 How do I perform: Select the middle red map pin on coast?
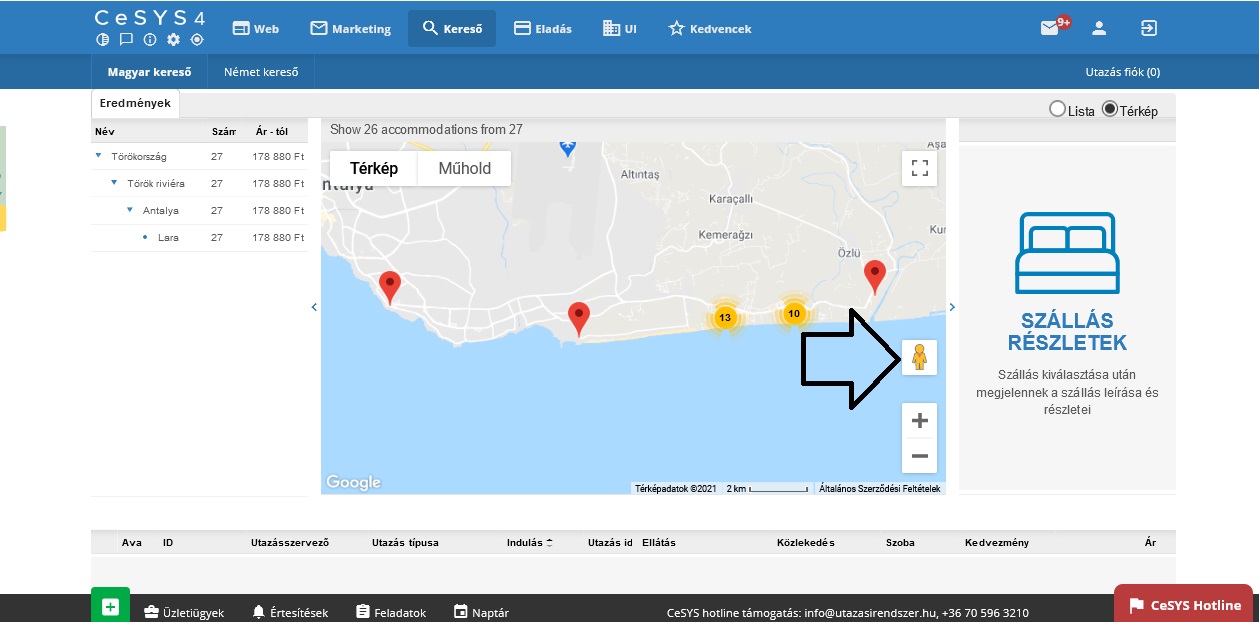coord(579,319)
